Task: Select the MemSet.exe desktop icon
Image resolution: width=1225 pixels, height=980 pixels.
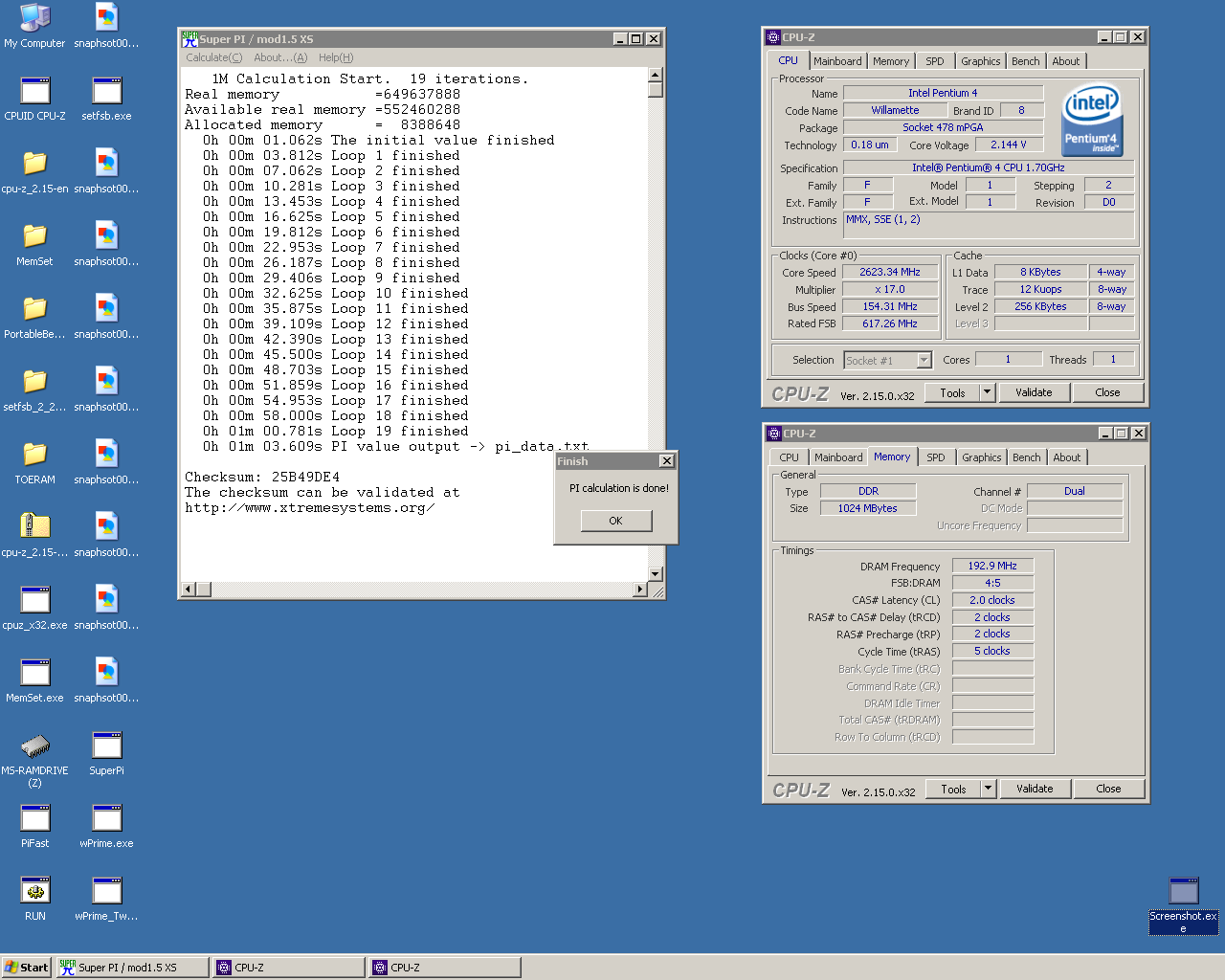Action: [34, 680]
